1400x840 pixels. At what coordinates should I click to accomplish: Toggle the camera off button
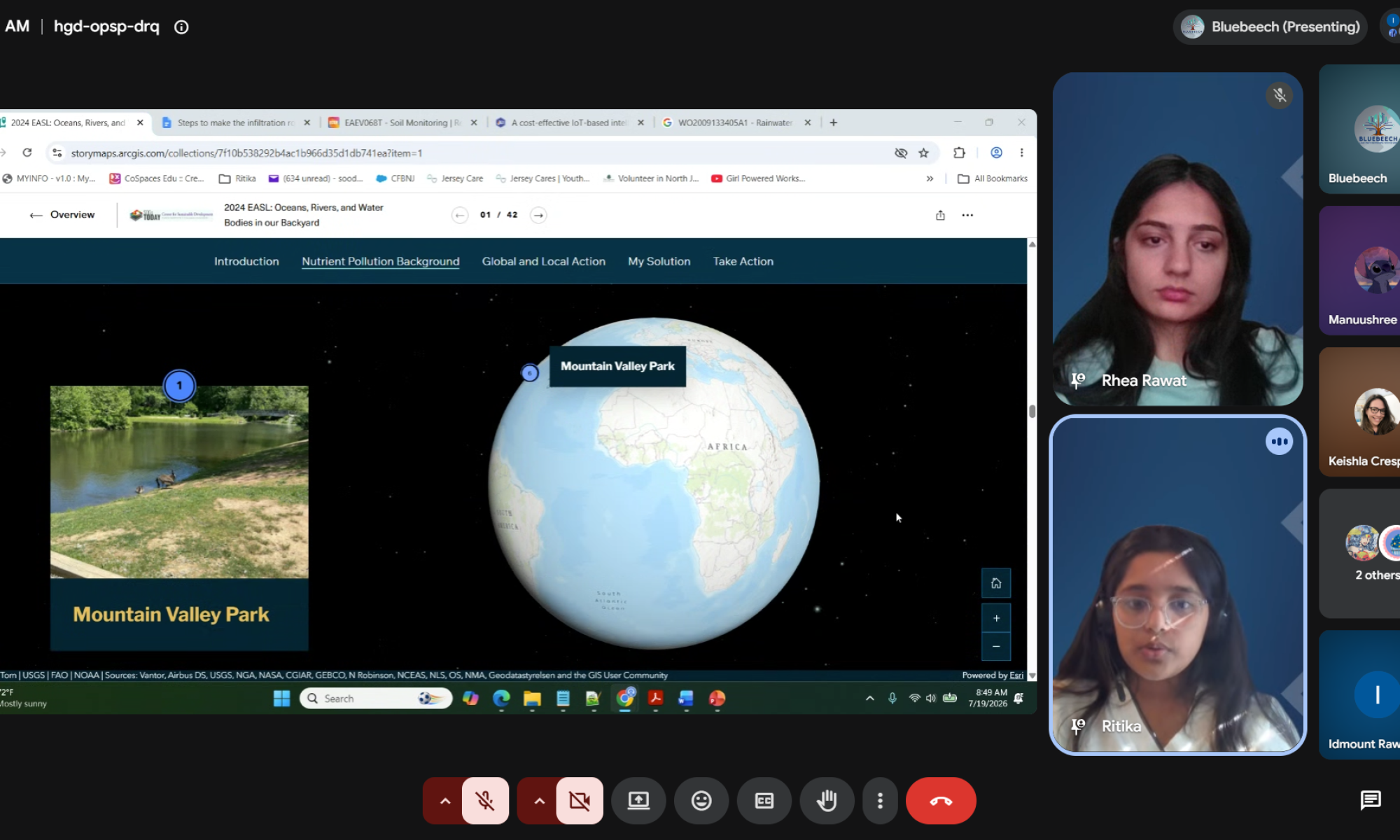580,800
